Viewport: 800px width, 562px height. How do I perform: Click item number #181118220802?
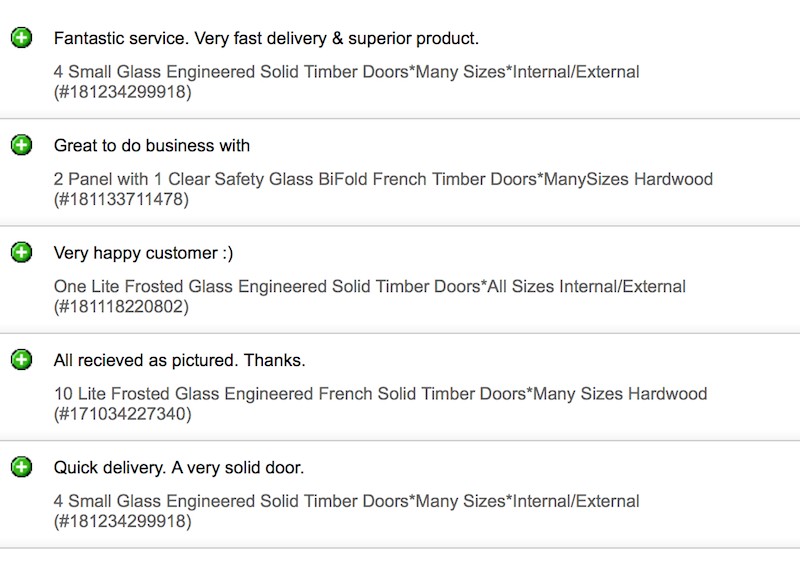click(121, 307)
